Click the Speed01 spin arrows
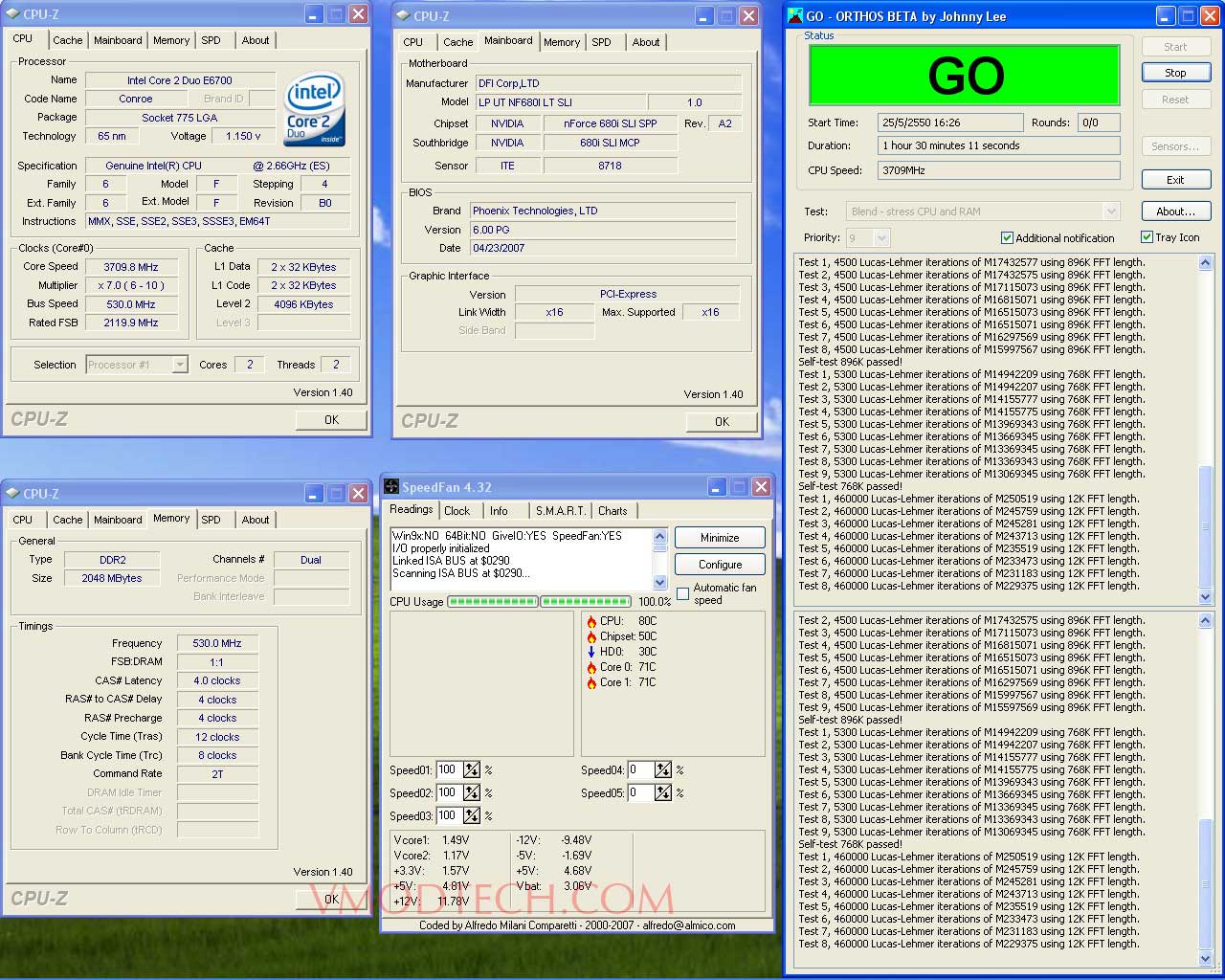Viewport: 1225px width, 980px height. pyautogui.click(x=472, y=770)
